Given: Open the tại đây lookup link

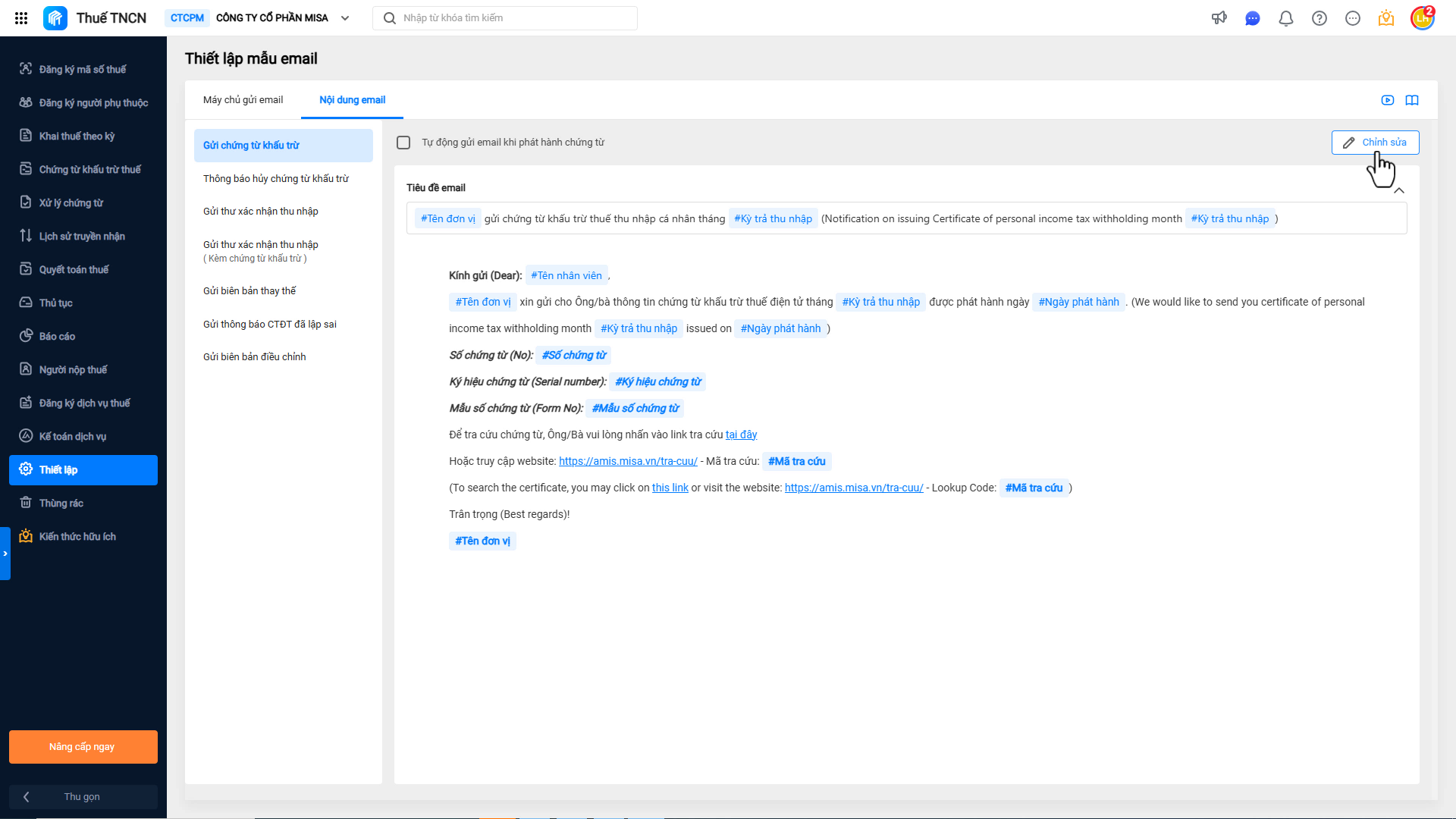Looking at the screenshot, I should point(741,435).
